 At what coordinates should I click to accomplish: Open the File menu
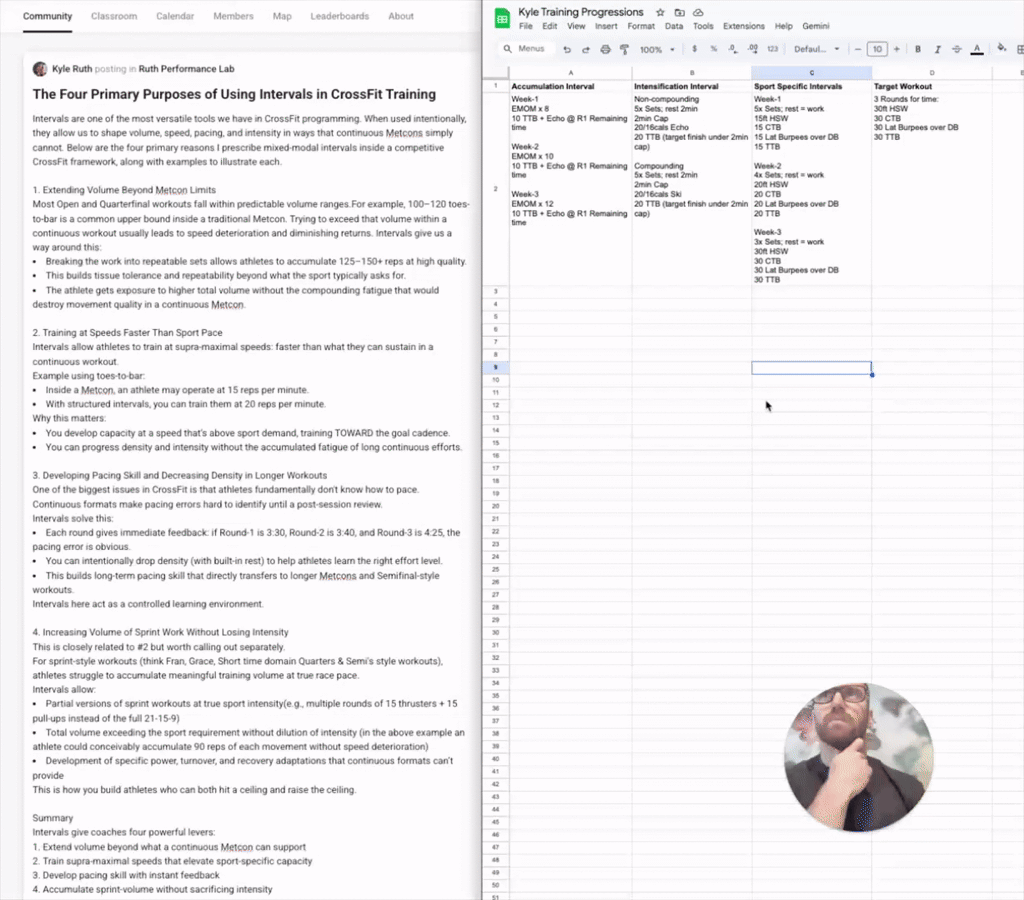pyautogui.click(x=526, y=26)
